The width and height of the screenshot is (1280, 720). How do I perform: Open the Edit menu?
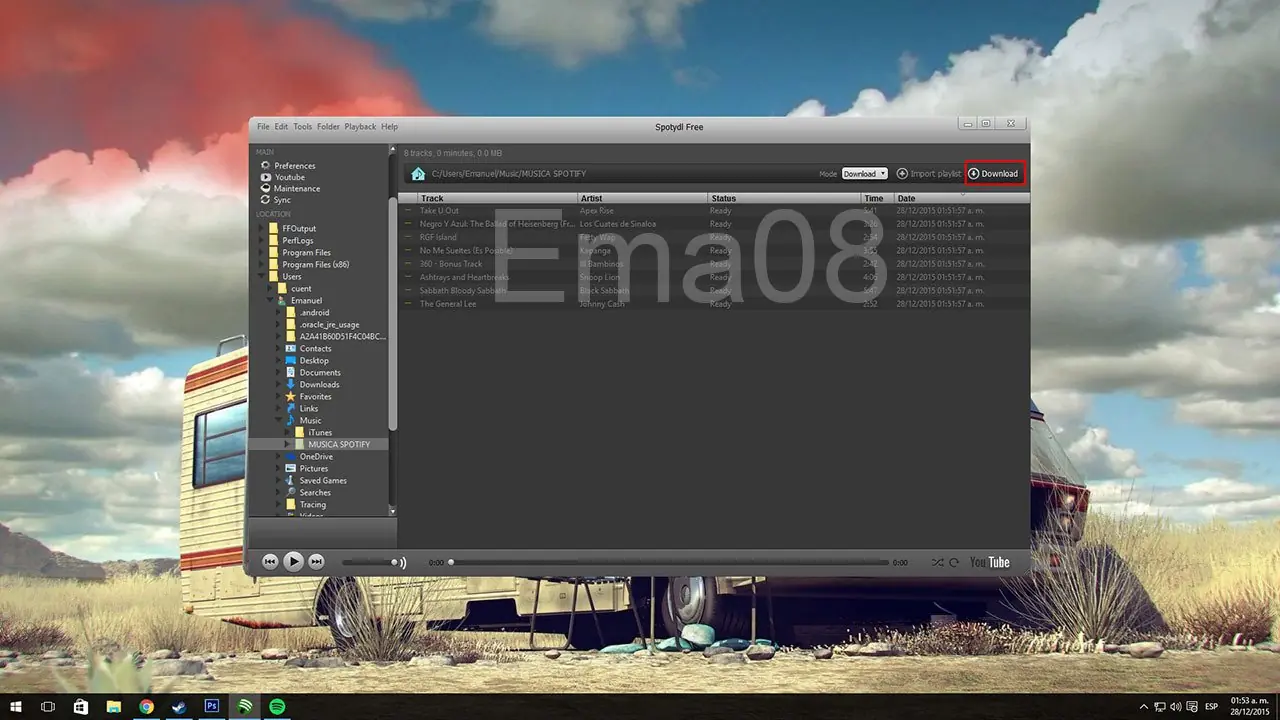coord(281,127)
